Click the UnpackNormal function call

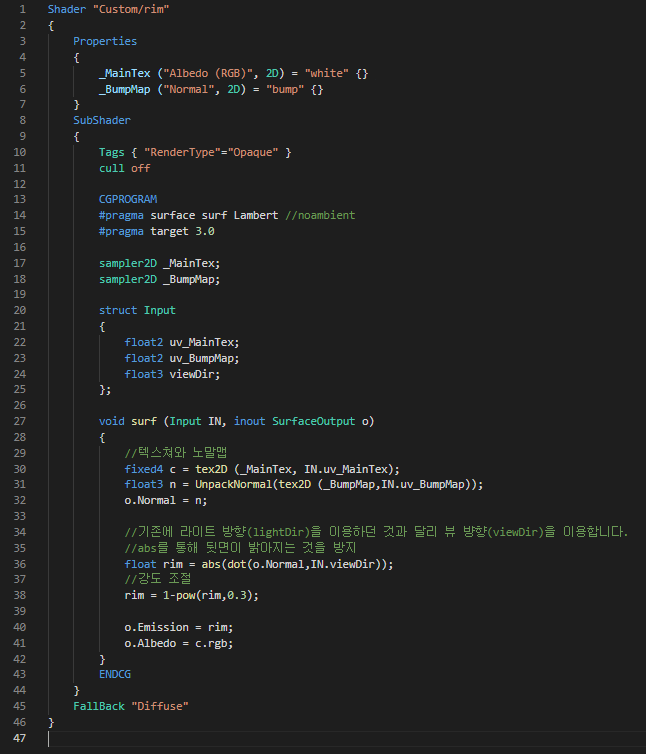[x=234, y=484]
